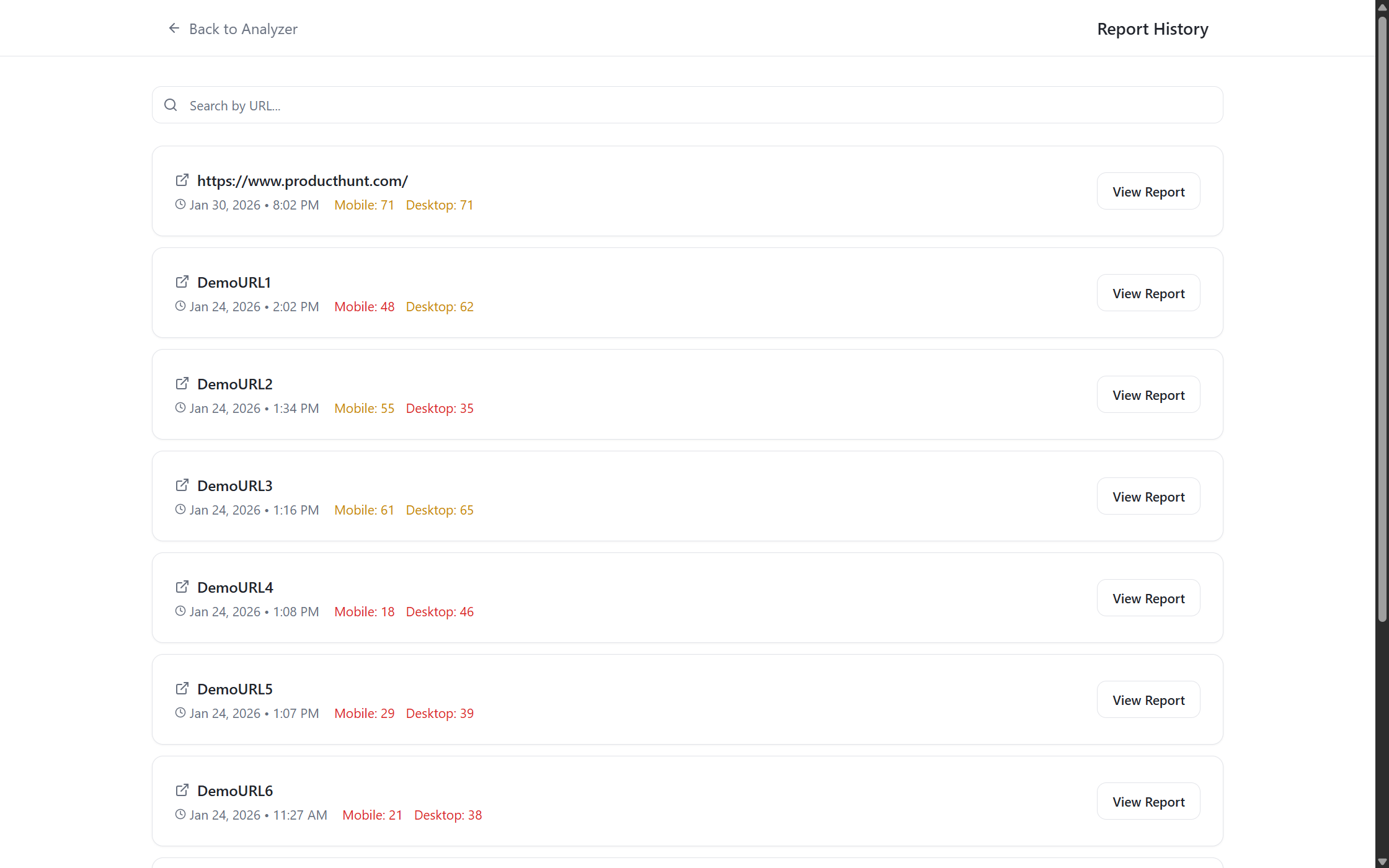This screenshot has height=868, width=1389.
Task: View Report for DemoURL6
Action: tap(1148, 801)
